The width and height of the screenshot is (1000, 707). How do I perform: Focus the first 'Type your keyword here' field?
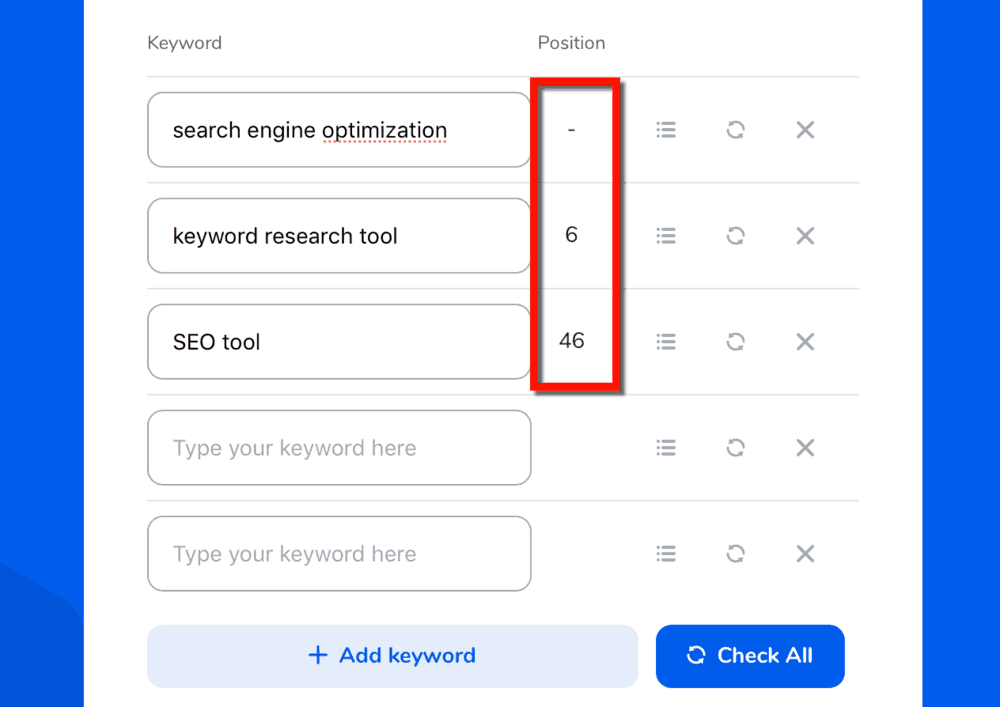coord(339,447)
